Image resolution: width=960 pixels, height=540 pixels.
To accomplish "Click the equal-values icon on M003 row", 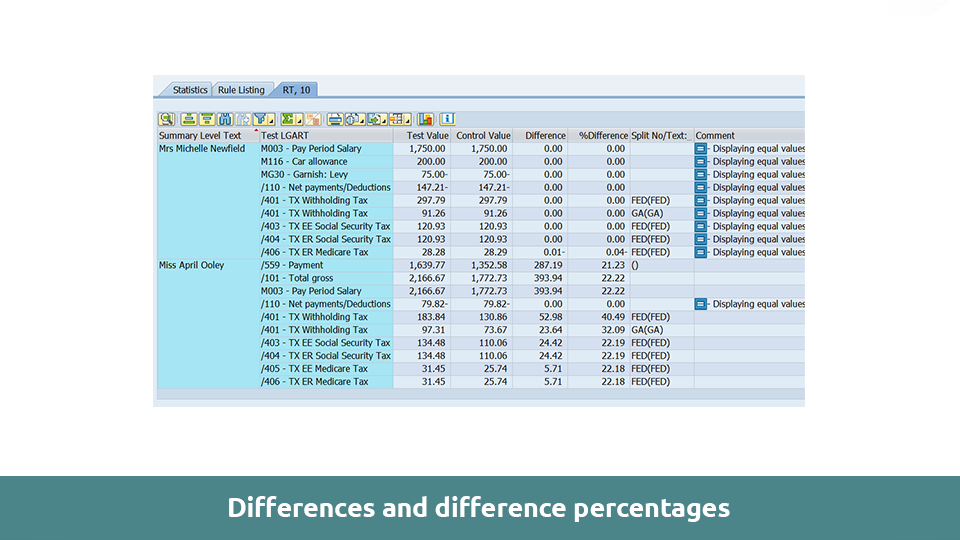I will click(x=701, y=149).
